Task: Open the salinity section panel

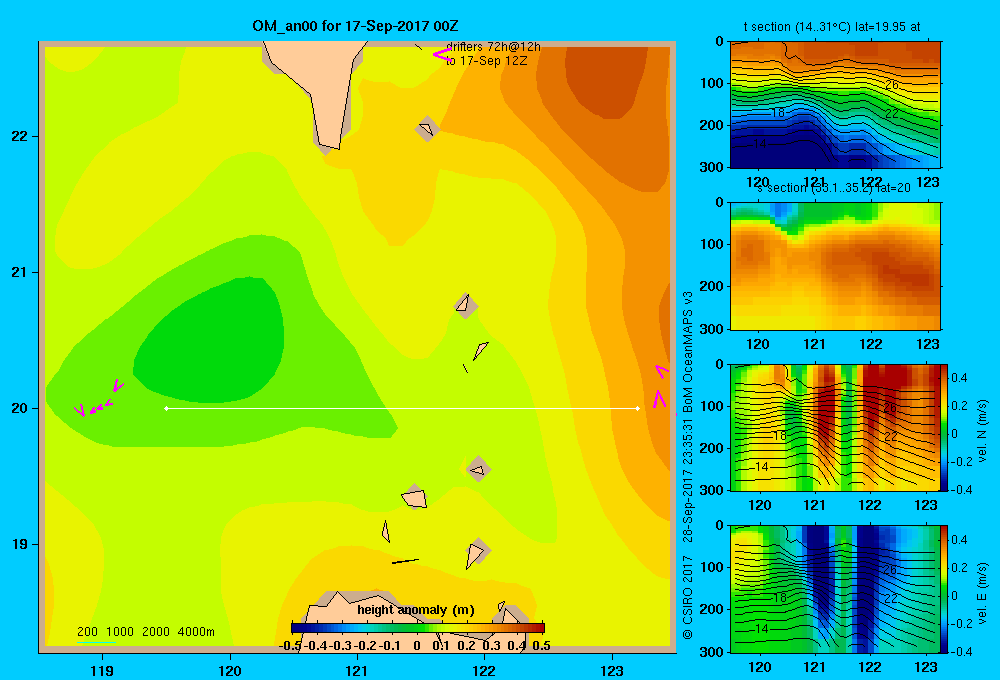Action: 835,266
